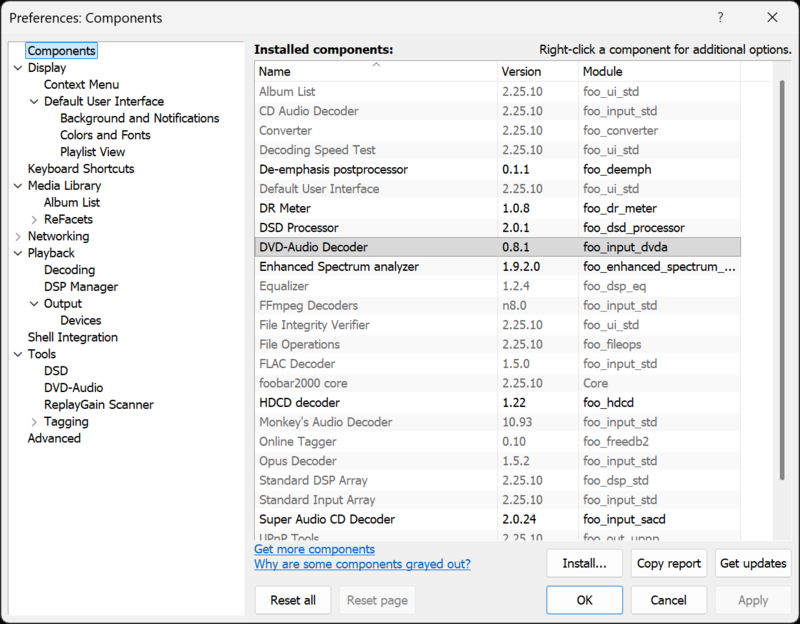Collapse the Playback node

pos(18,253)
